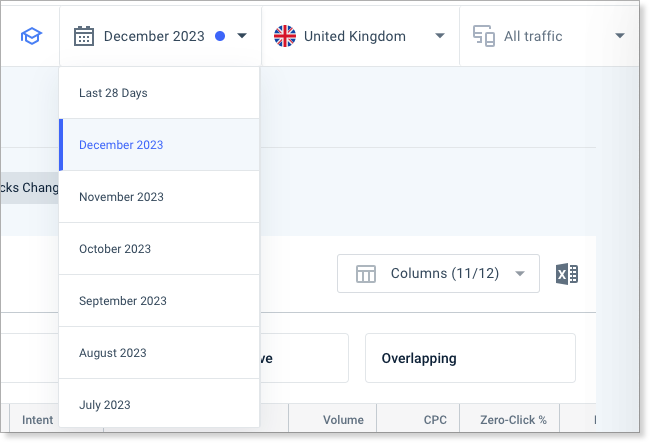
Task: Click the United Kingdom flag icon
Action: point(285,36)
